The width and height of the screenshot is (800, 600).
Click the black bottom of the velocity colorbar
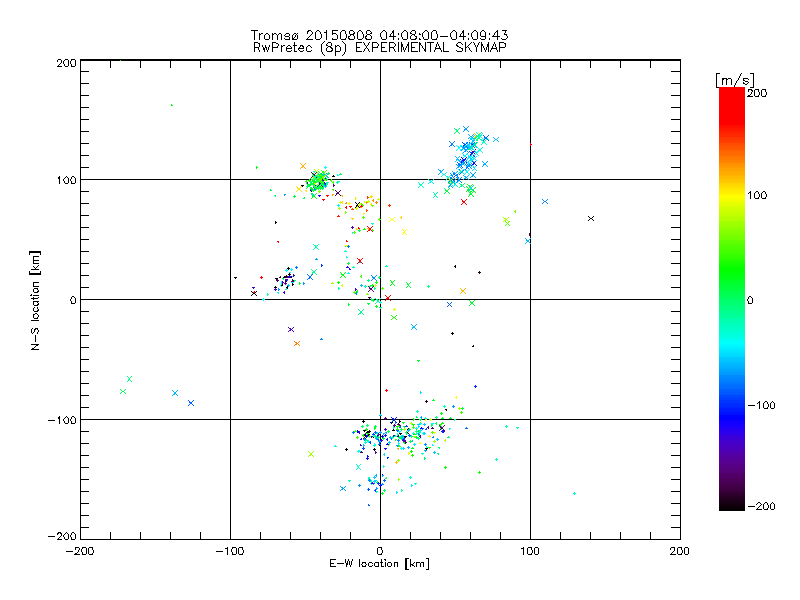click(x=732, y=503)
